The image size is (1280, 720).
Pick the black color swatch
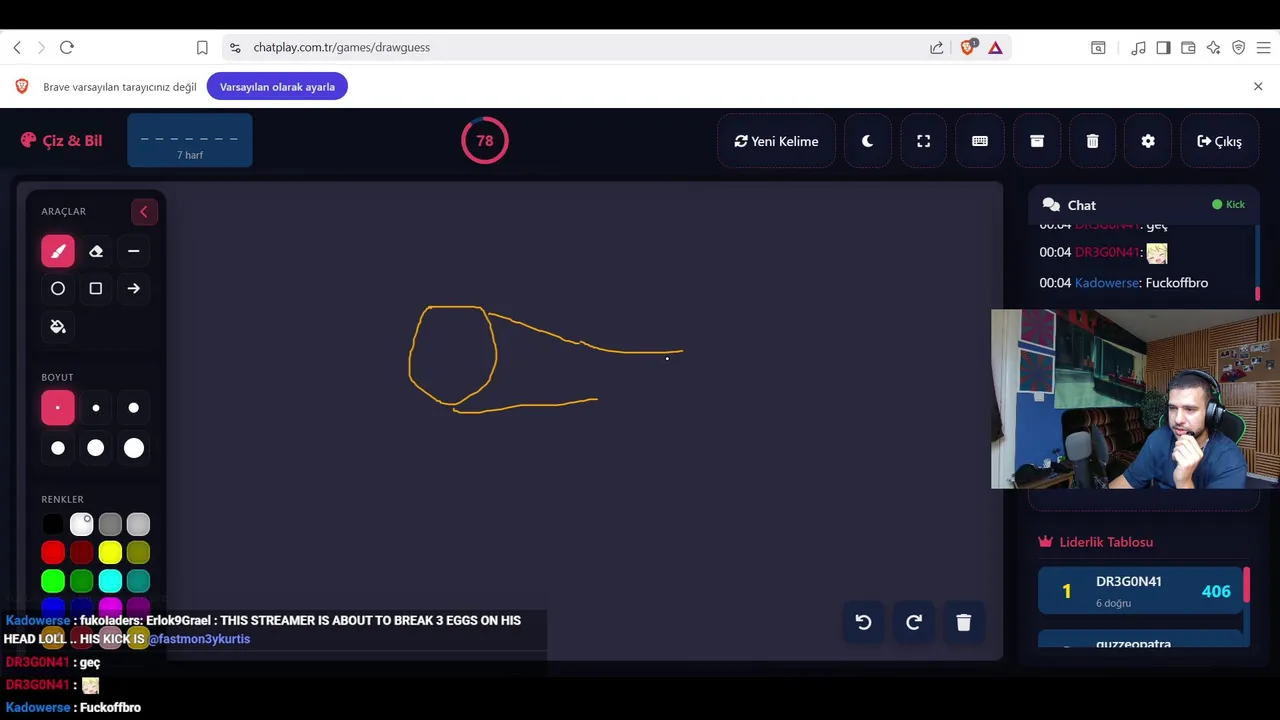53,524
